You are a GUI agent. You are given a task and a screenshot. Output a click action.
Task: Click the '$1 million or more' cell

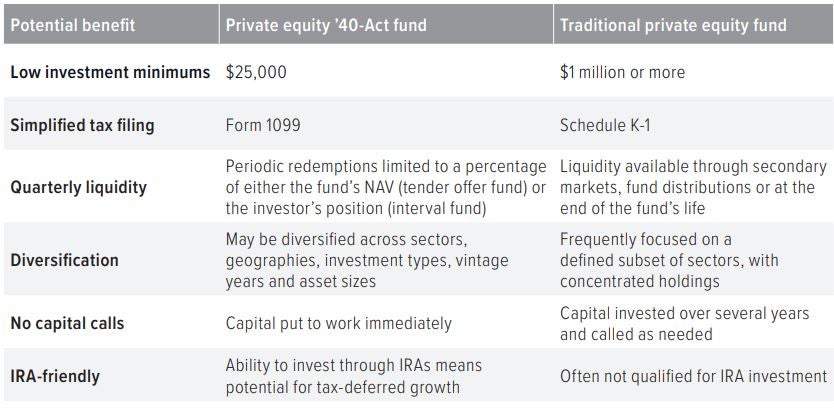[x=622, y=72]
